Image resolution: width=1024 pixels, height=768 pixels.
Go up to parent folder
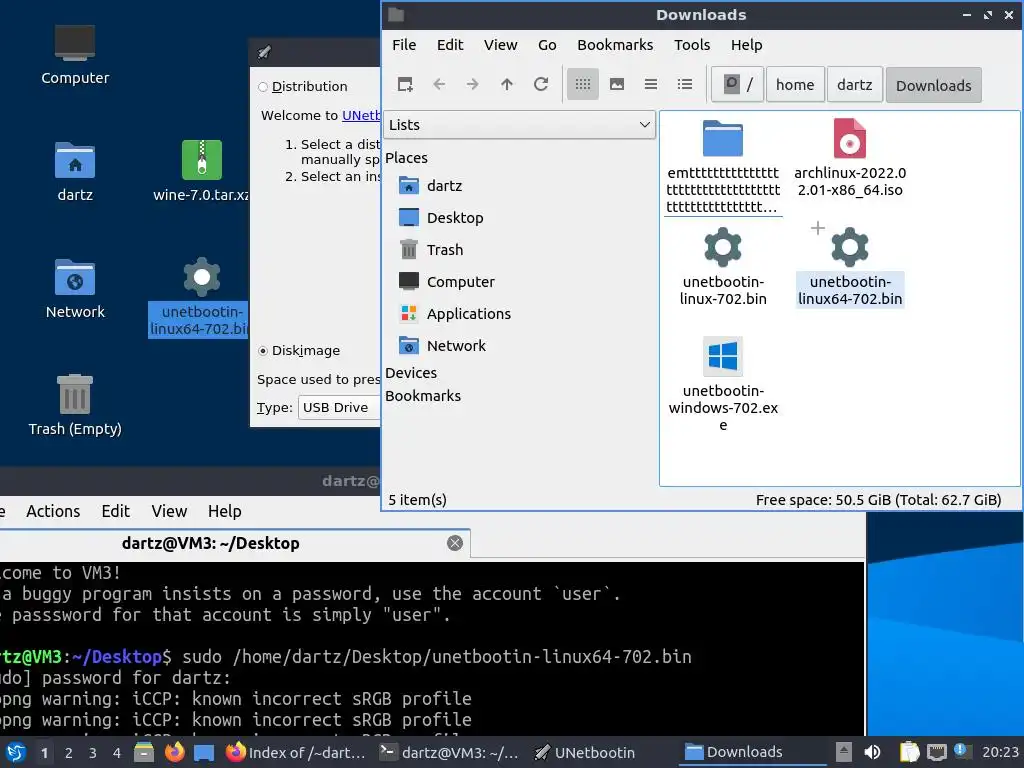point(507,84)
